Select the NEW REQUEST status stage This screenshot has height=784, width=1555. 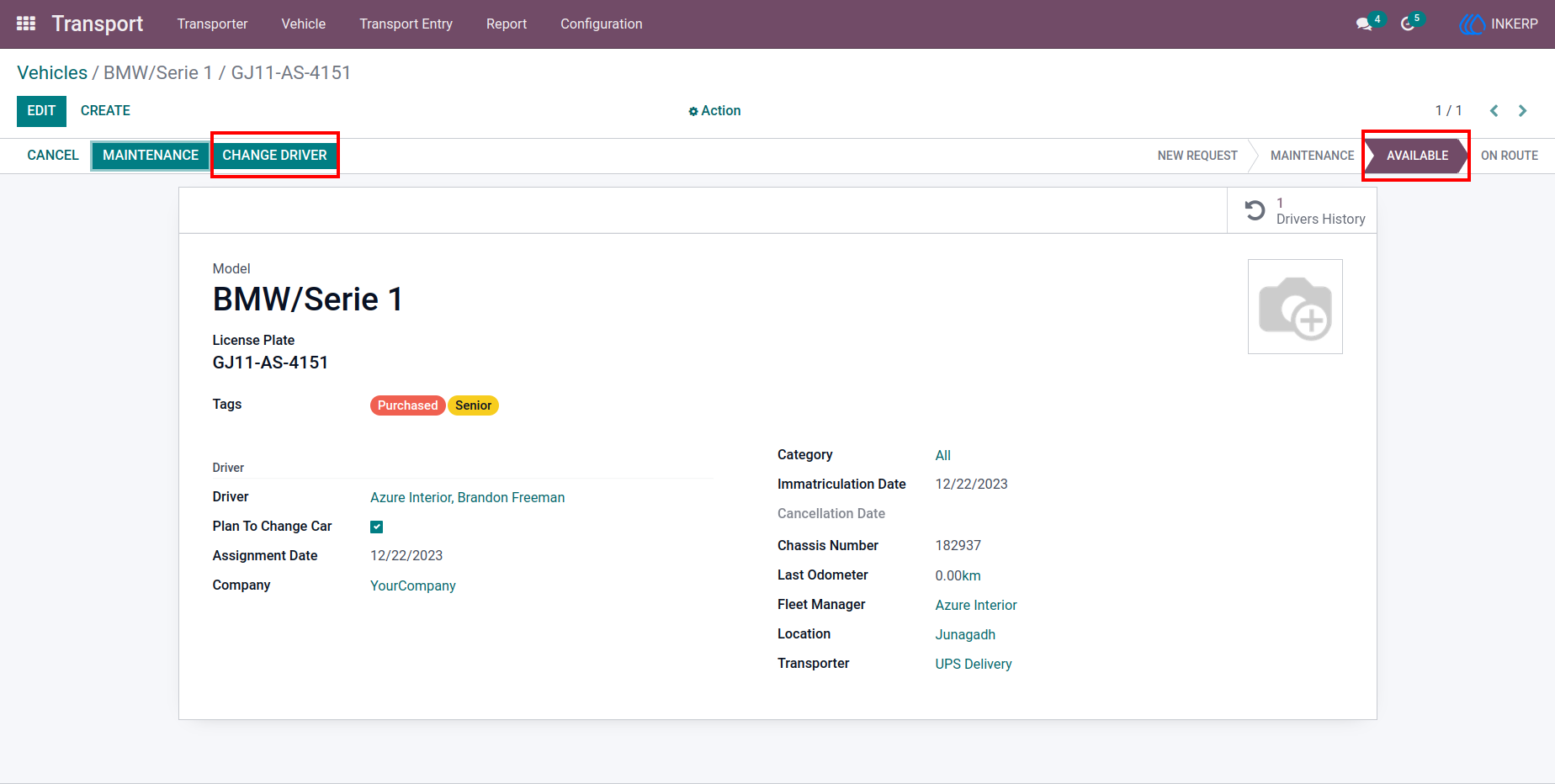1197,156
